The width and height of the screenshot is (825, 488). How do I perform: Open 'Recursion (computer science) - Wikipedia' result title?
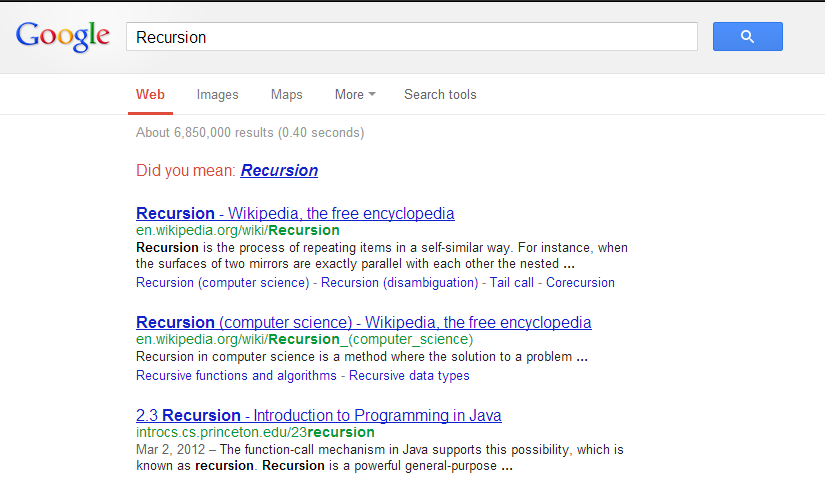(364, 322)
